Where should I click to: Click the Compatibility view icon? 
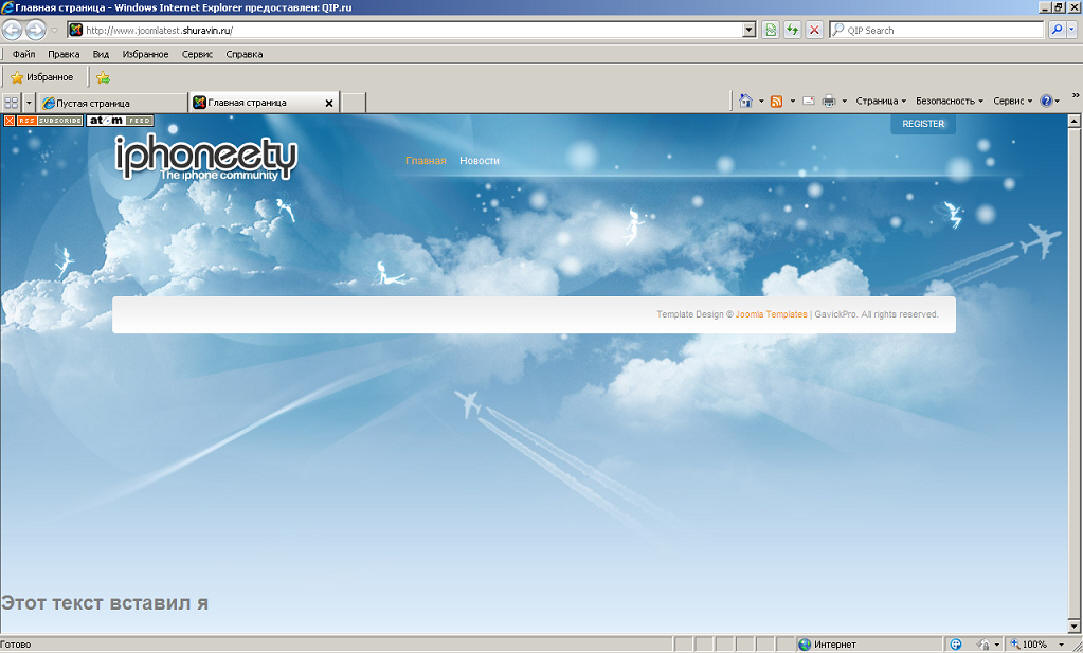[x=770, y=30]
